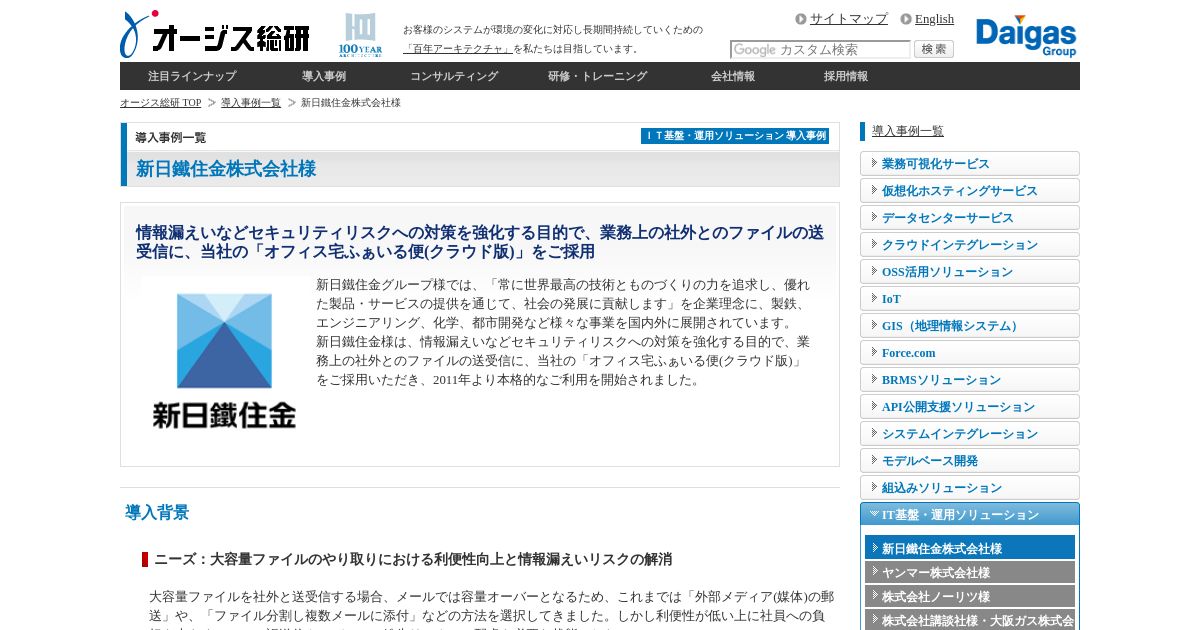Open 注目ラインナップ in the navigation bar
Screen dimensions: 1200x630
[x=192, y=76]
